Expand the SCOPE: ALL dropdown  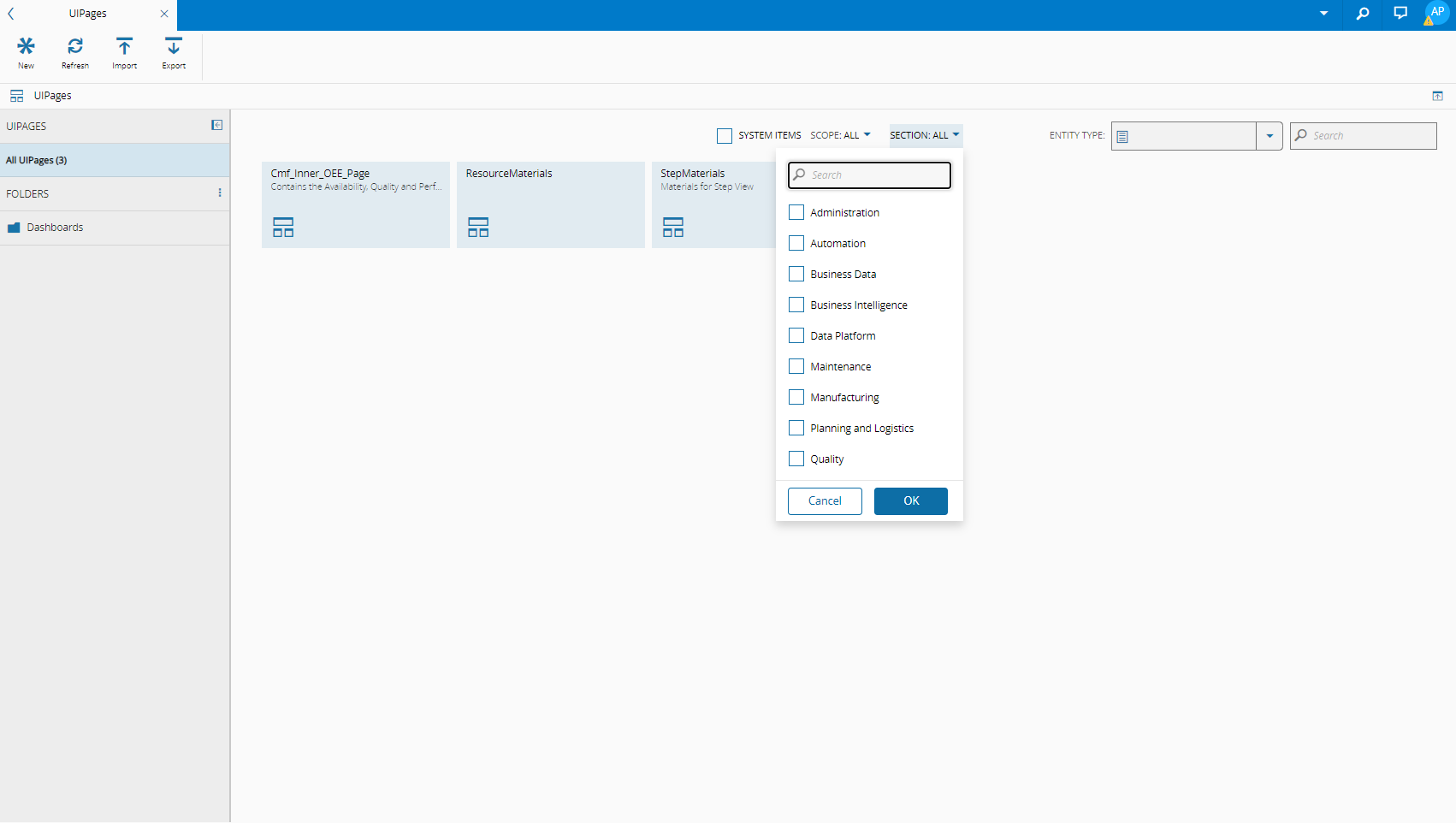click(x=840, y=135)
